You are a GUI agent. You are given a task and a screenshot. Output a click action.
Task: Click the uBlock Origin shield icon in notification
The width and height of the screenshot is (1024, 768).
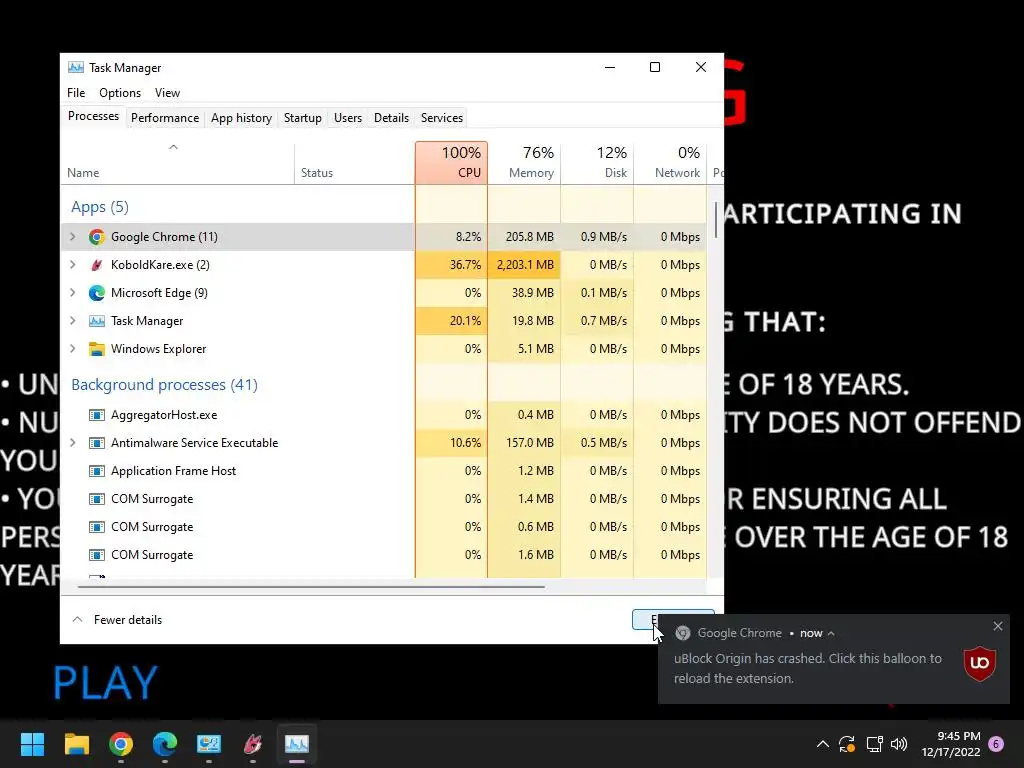(x=980, y=664)
